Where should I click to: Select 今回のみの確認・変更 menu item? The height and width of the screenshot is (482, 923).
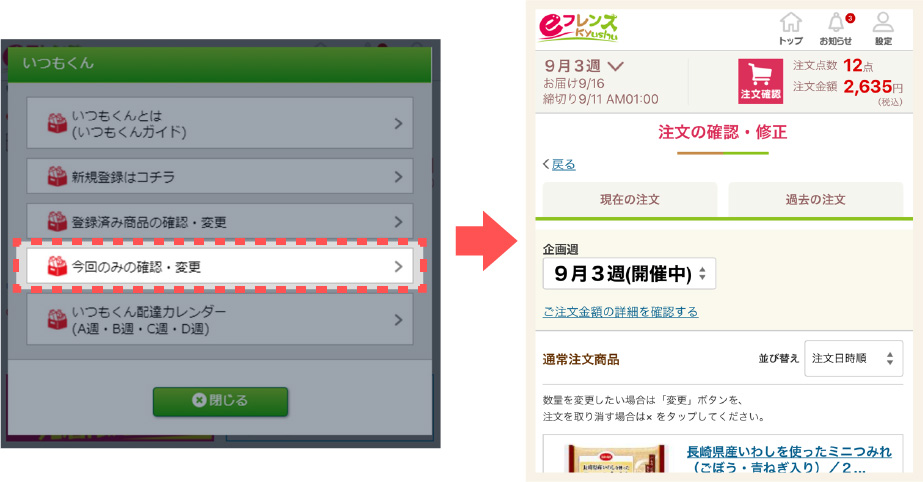pos(219,266)
